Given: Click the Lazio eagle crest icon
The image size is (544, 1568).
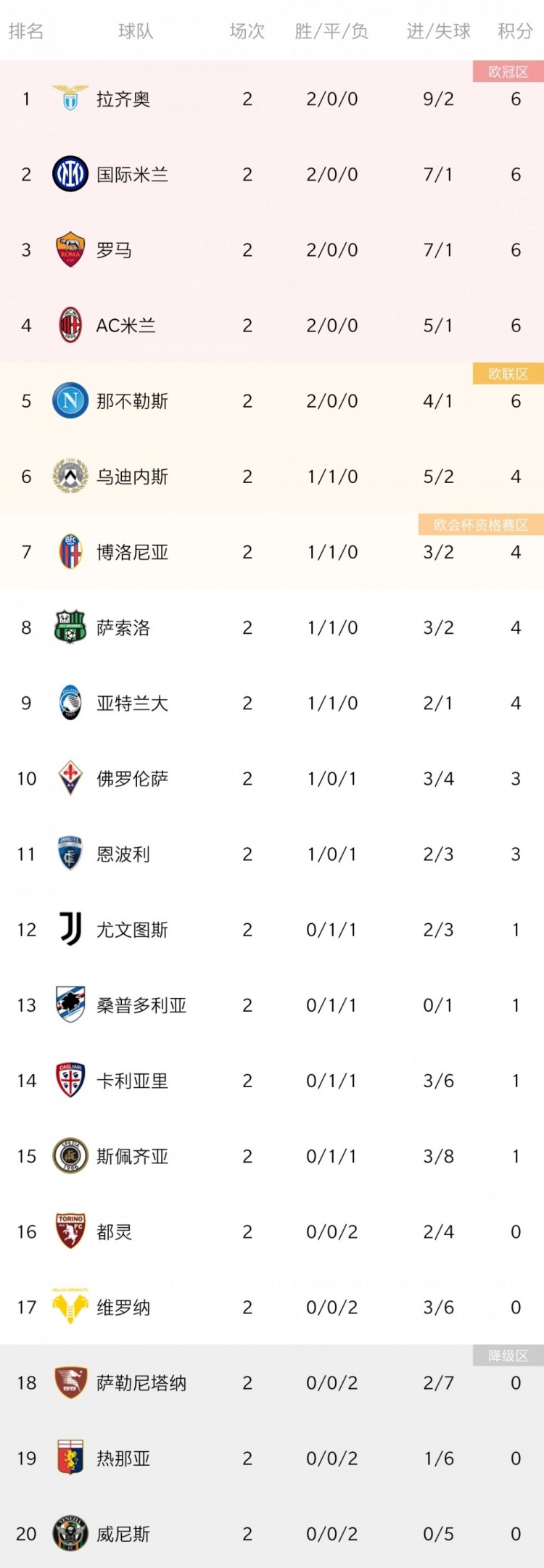Looking at the screenshot, I should [x=70, y=99].
